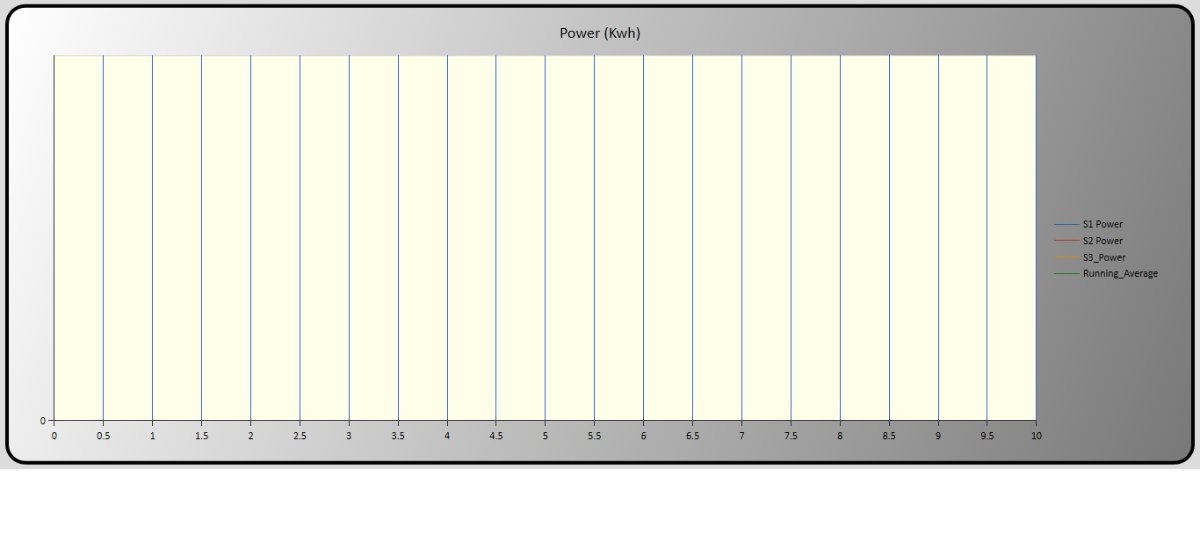Select the S2 Power legend label
The width and height of the screenshot is (1200, 535).
tap(1103, 241)
